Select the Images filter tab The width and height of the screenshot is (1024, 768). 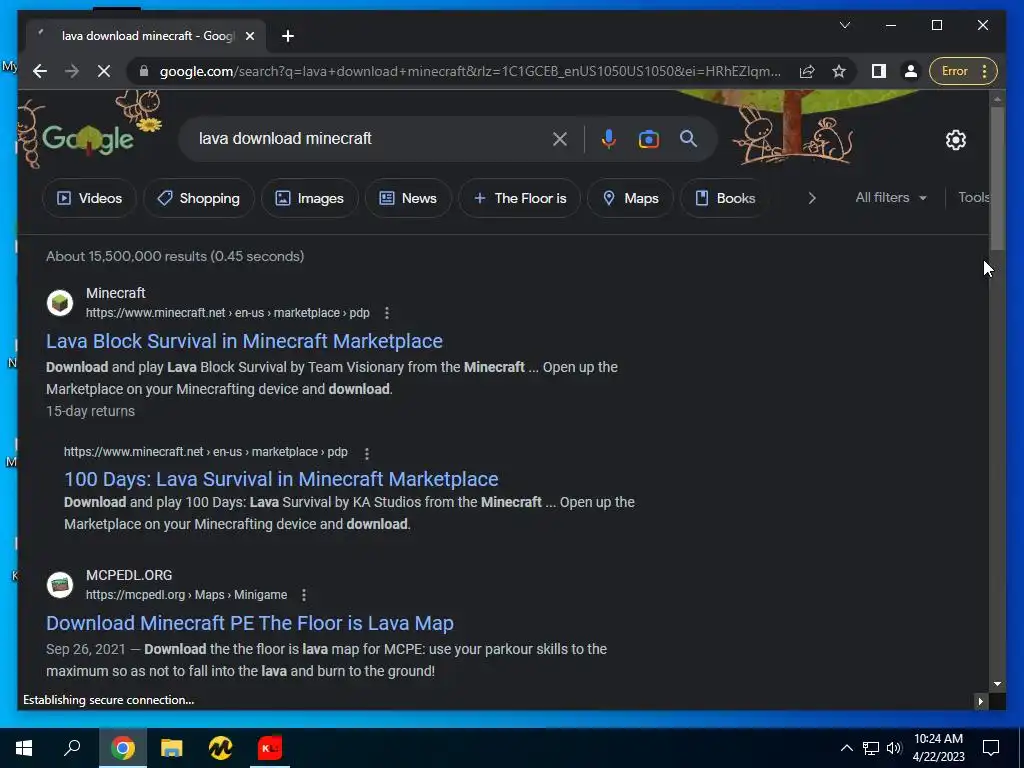[x=310, y=199]
